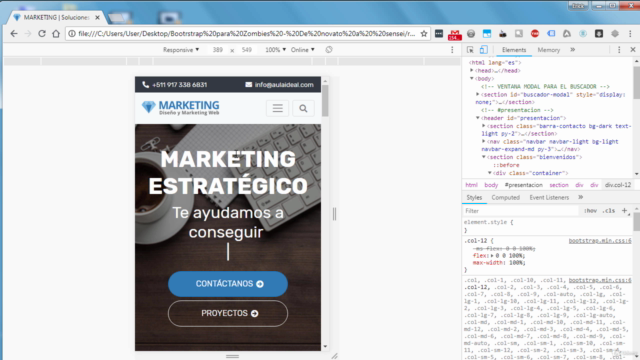Open the bootstrap.min.css link for .col-12 rule
The image size is (640, 360).
pyautogui.click(x=600, y=241)
